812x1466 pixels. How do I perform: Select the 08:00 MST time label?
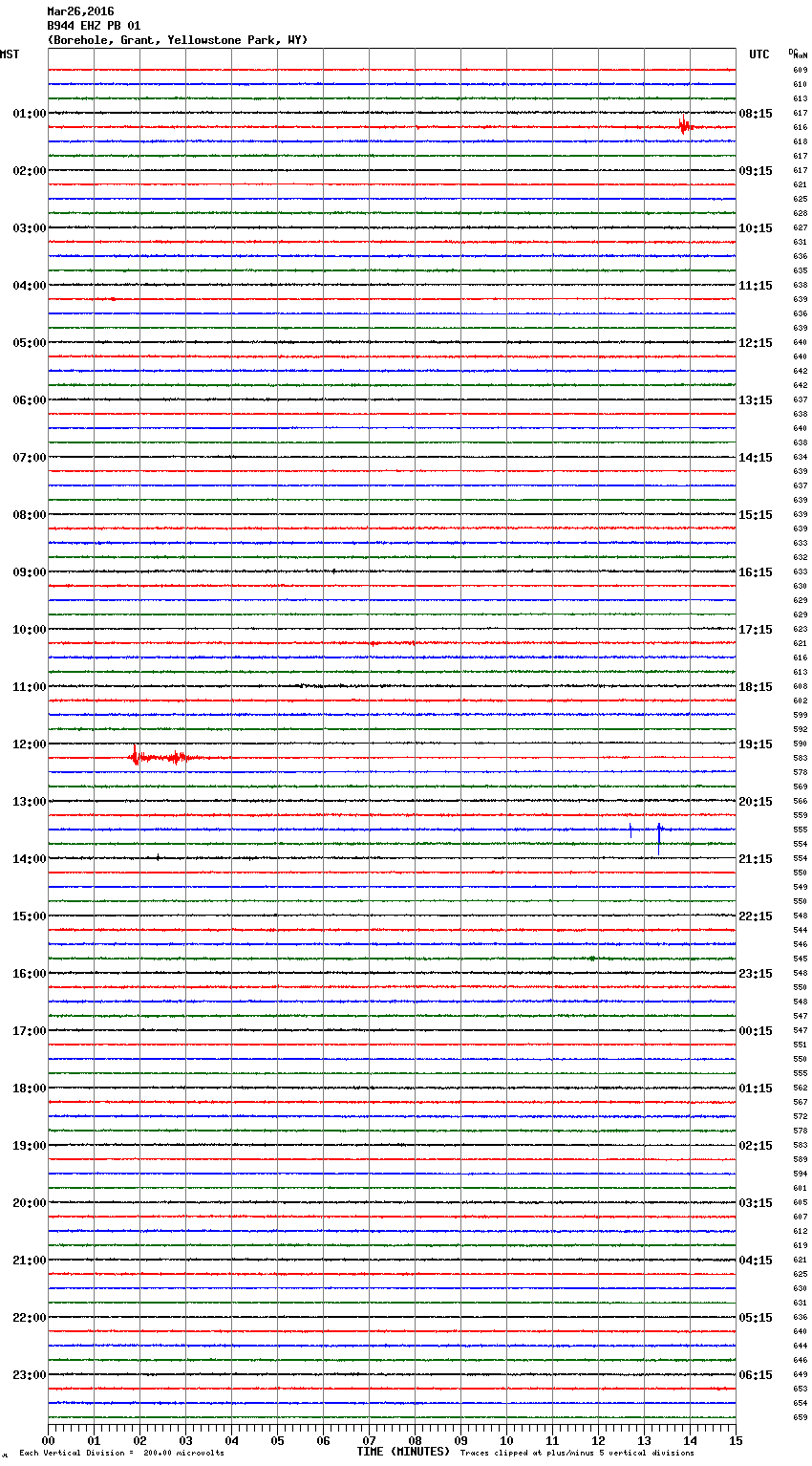[29, 515]
